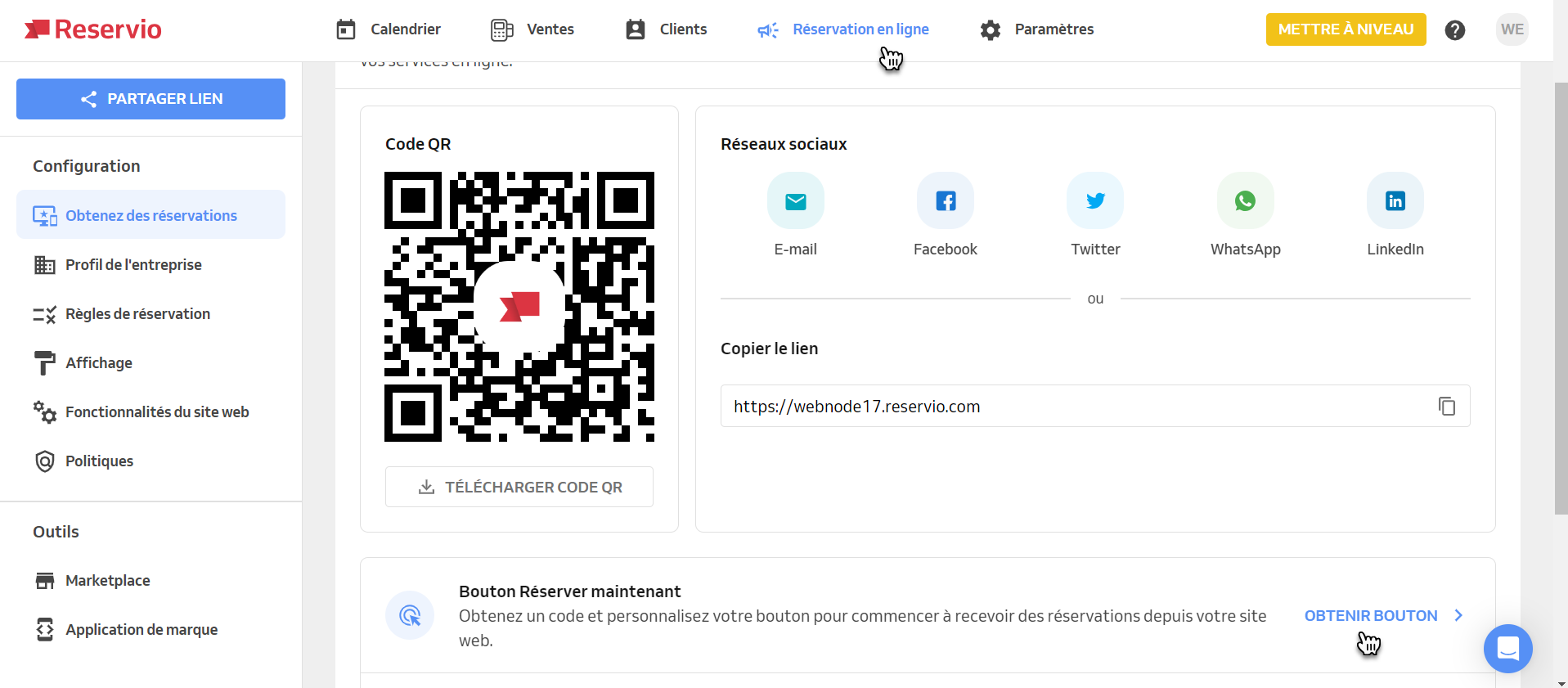The width and height of the screenshot is (1568, 688).
Task: Expand the OBTENIR BOUTON chevron arrow
Action: (1458, 615)
